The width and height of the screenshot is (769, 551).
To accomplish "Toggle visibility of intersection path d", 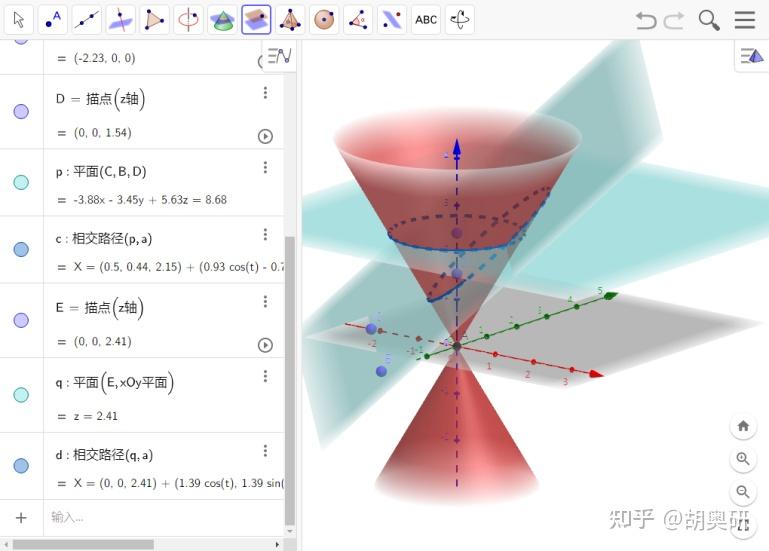I will click(x=21, y=466).
